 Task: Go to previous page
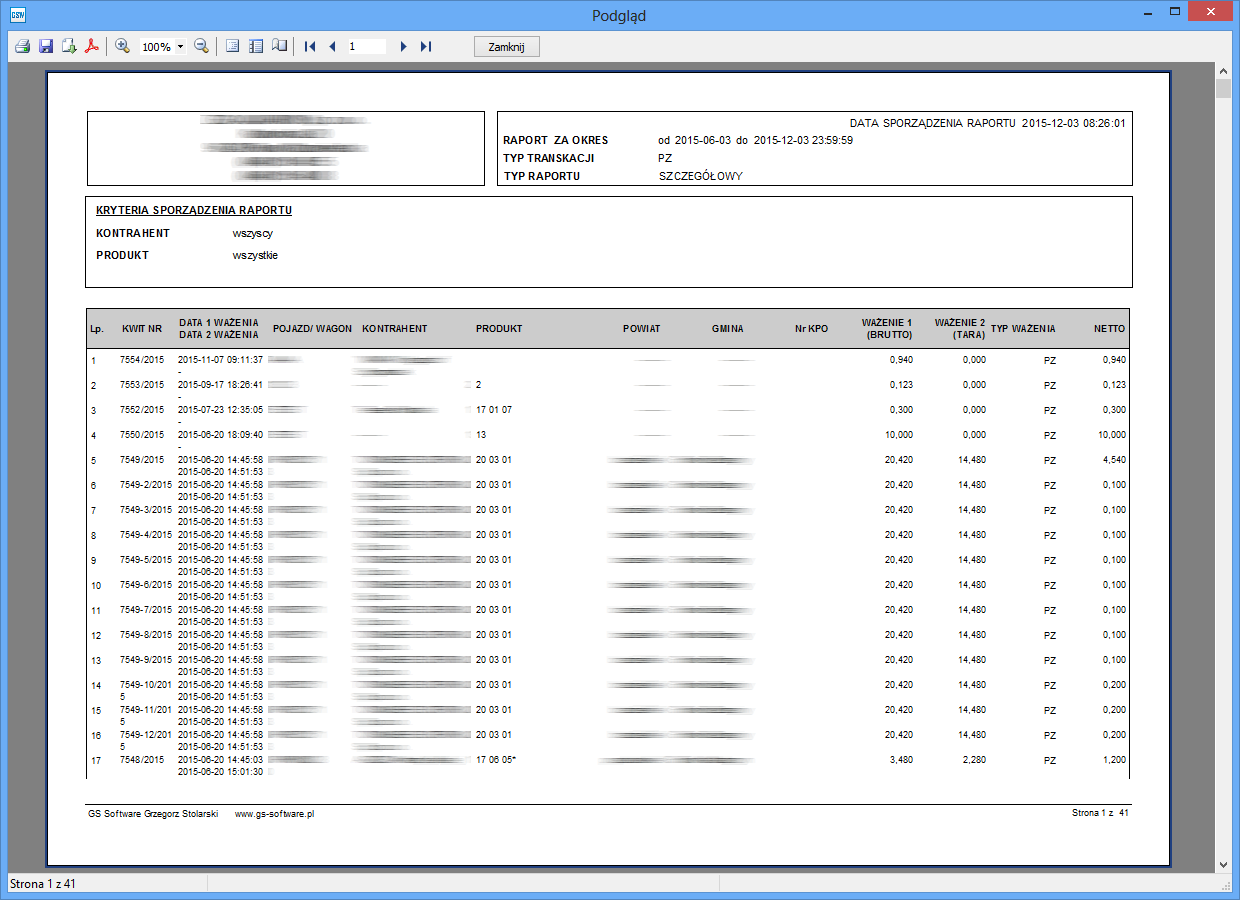coord(332,47)
